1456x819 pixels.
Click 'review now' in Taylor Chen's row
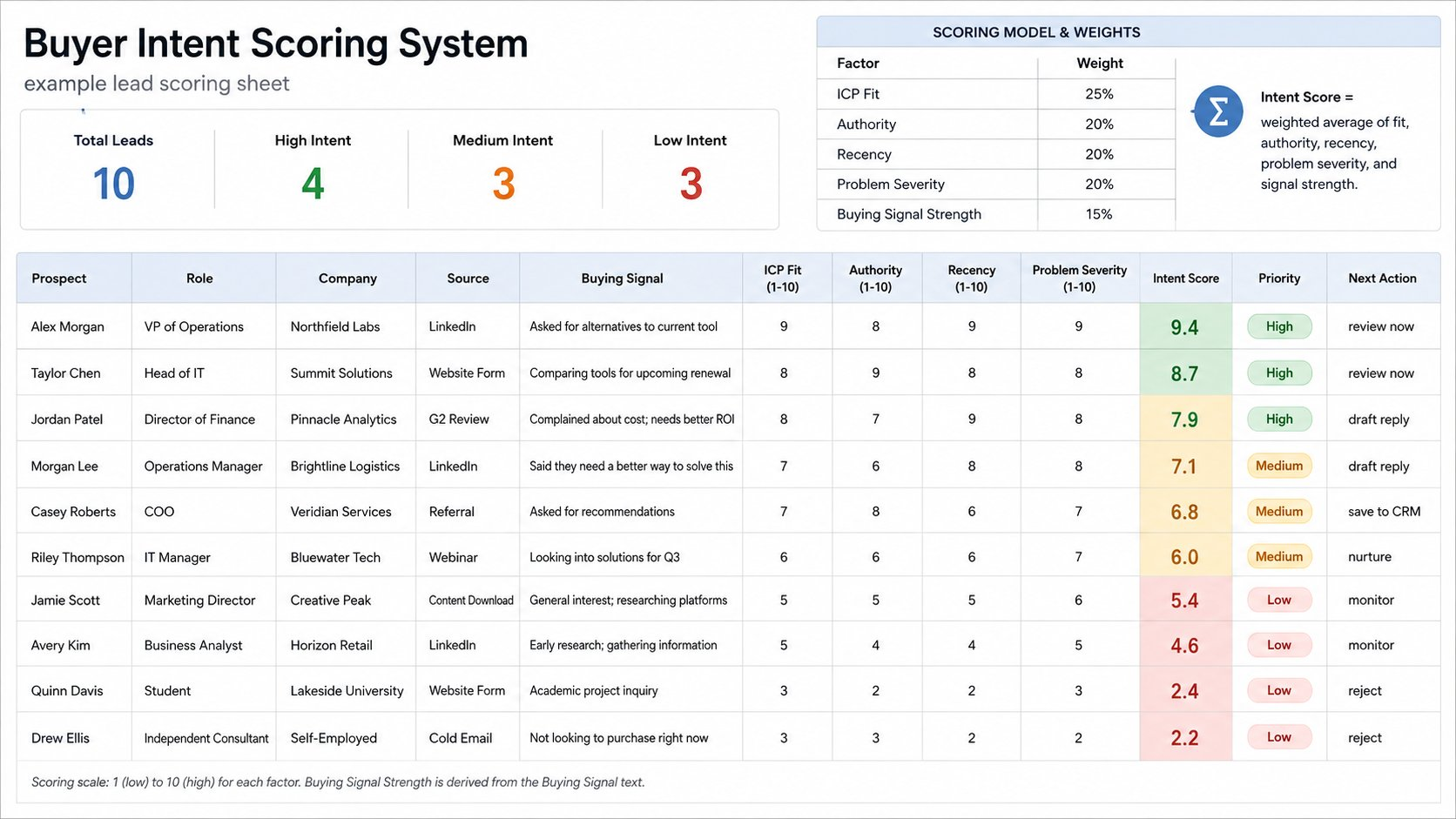click(1381, 373)
